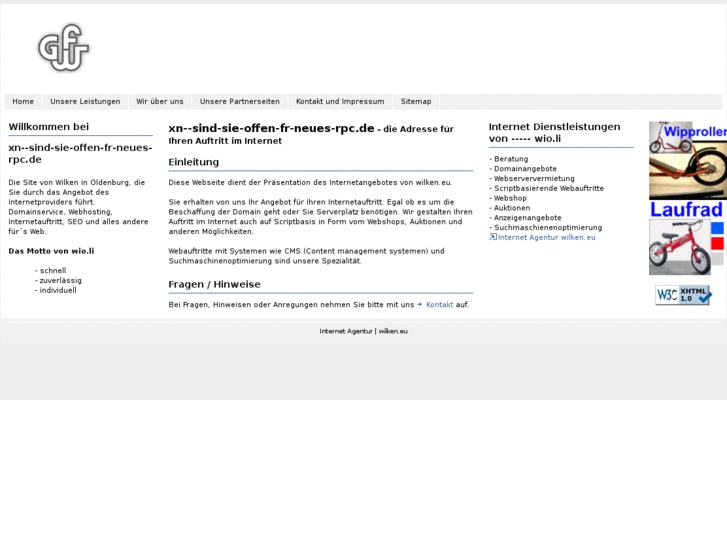Click the external link arrow icon beside Internet Agentur

(x=493, y=237)
